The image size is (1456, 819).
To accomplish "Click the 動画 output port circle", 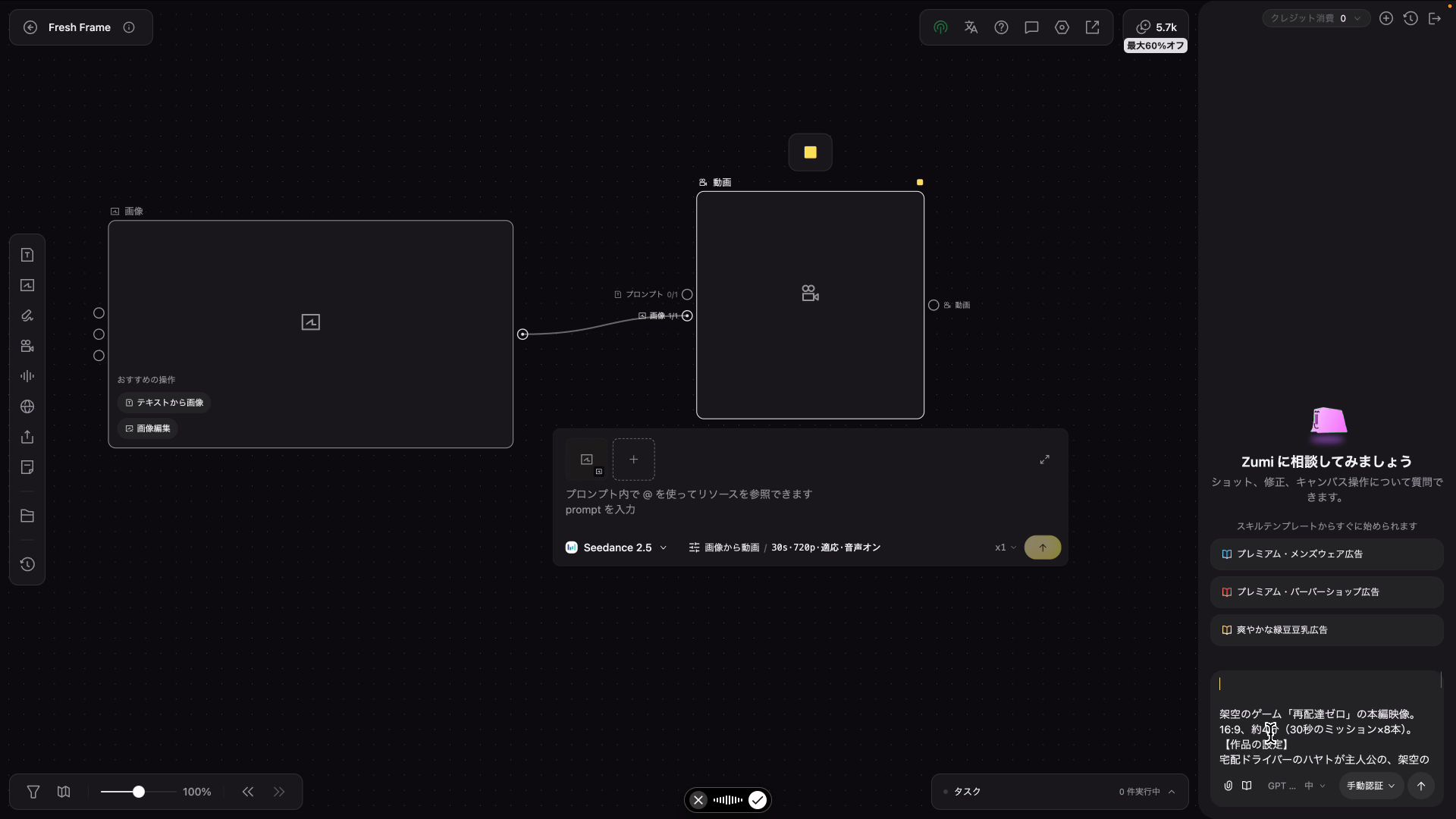I will 934,305.
